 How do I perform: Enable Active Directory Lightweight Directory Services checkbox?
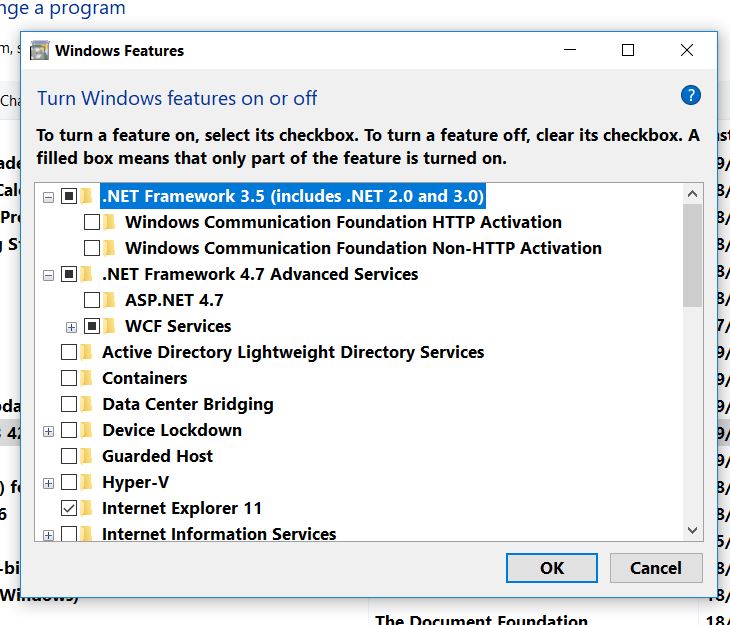point(69,352)
